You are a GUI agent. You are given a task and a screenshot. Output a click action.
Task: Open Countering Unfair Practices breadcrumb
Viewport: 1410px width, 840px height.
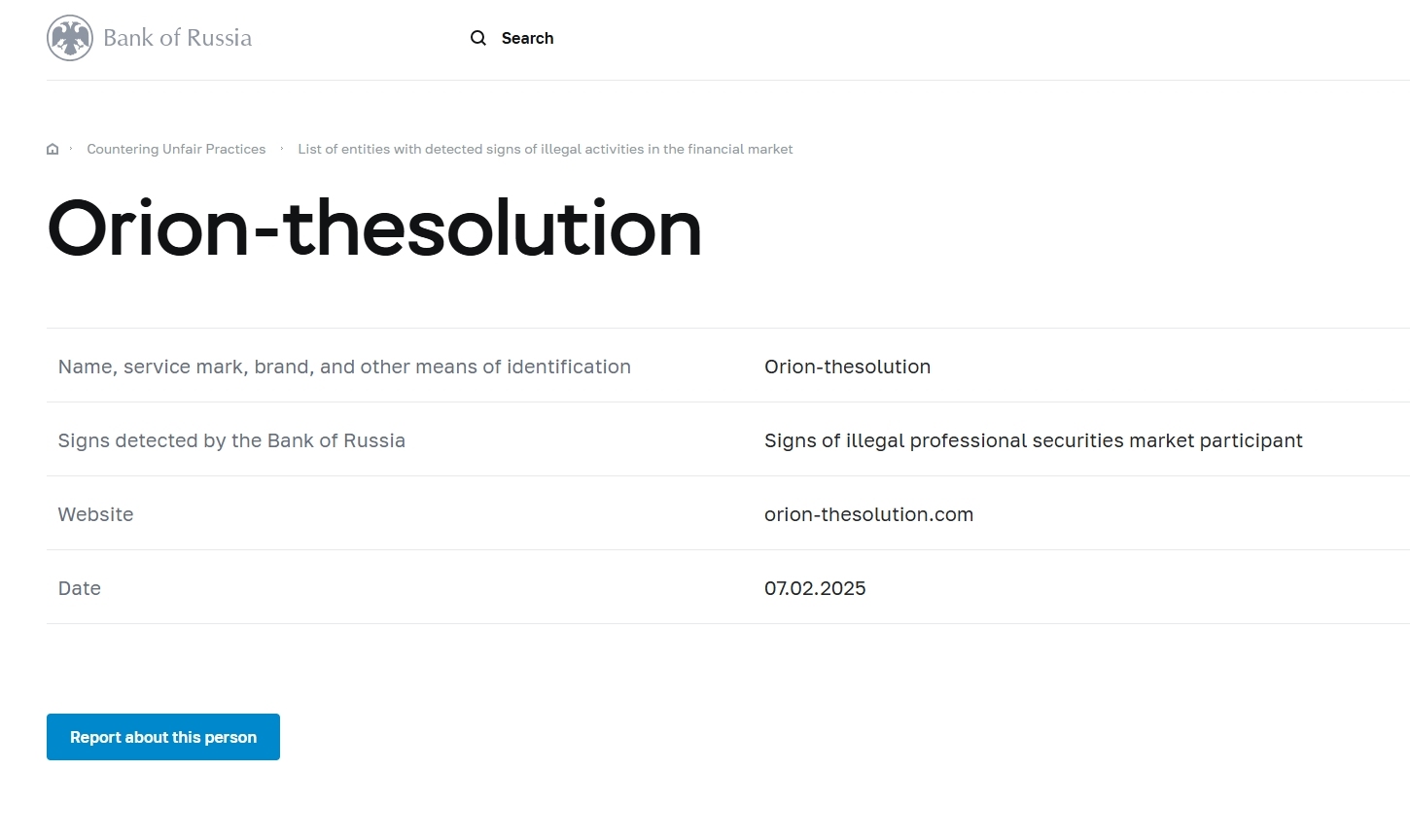click(x=176, y=149)
